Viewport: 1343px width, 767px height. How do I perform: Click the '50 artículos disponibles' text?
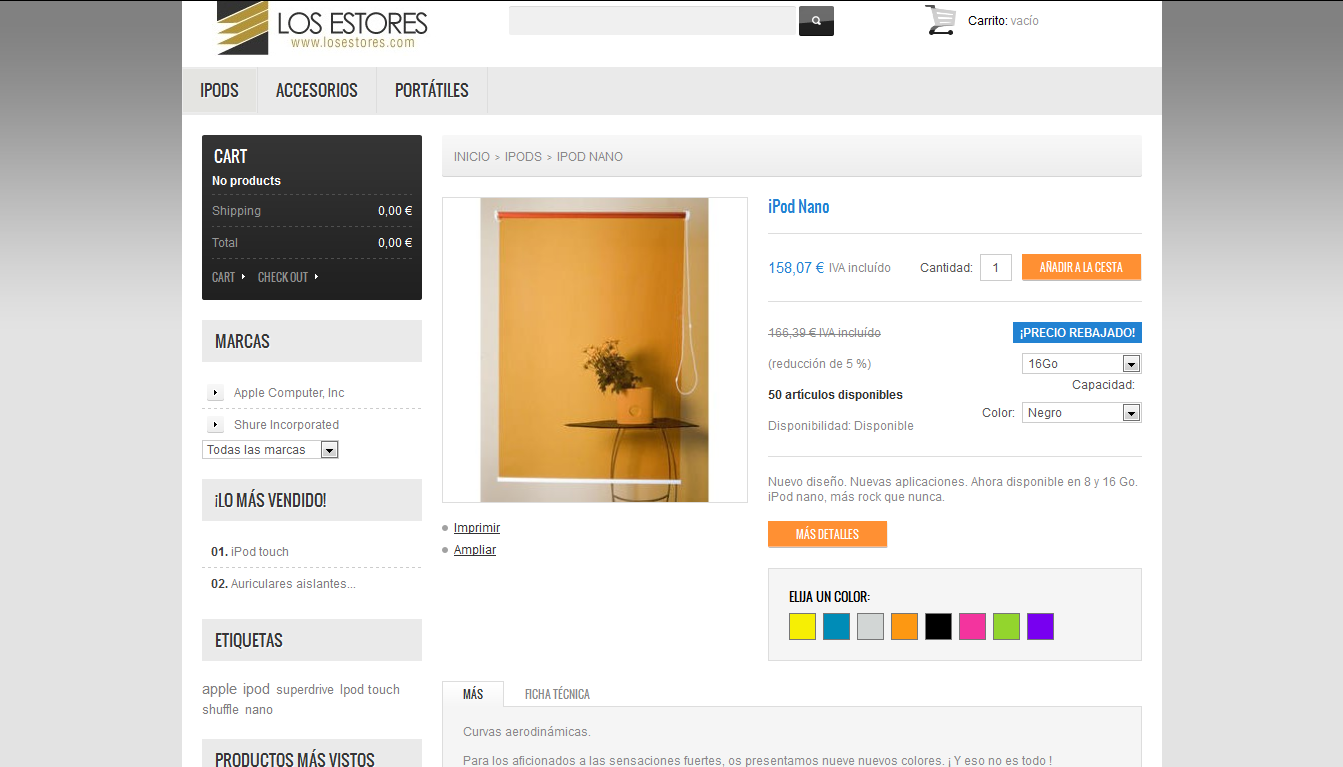[835, 395]
